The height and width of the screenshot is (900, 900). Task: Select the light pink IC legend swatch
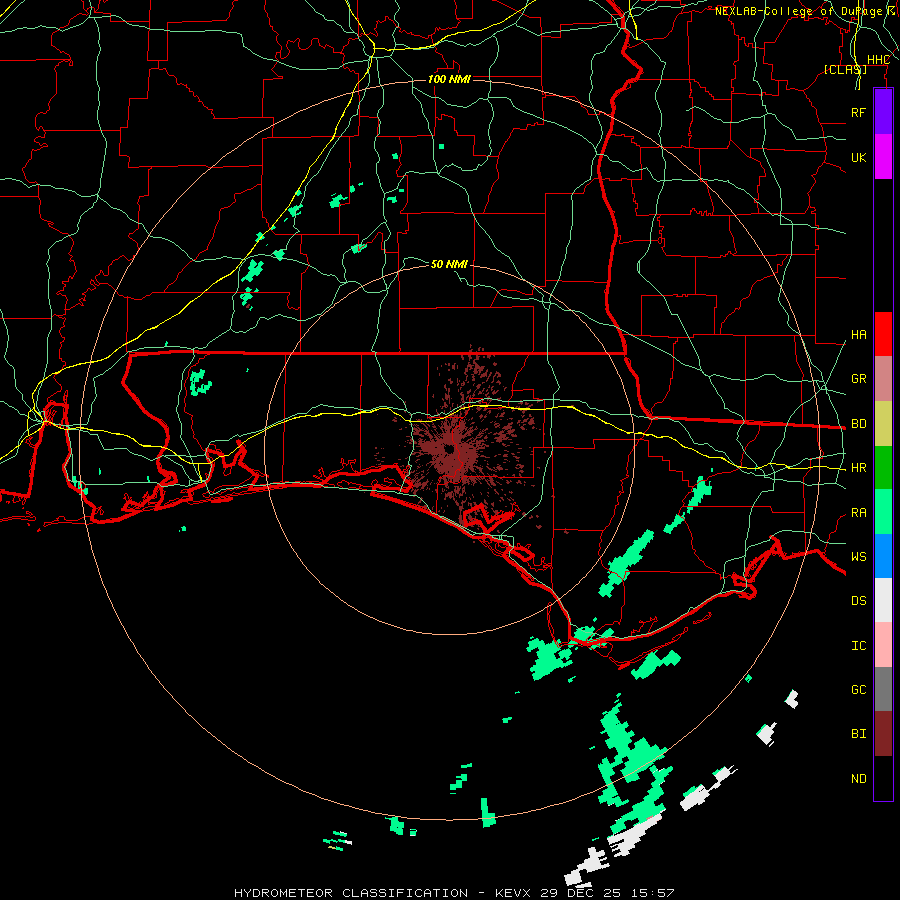pos(883,645)
